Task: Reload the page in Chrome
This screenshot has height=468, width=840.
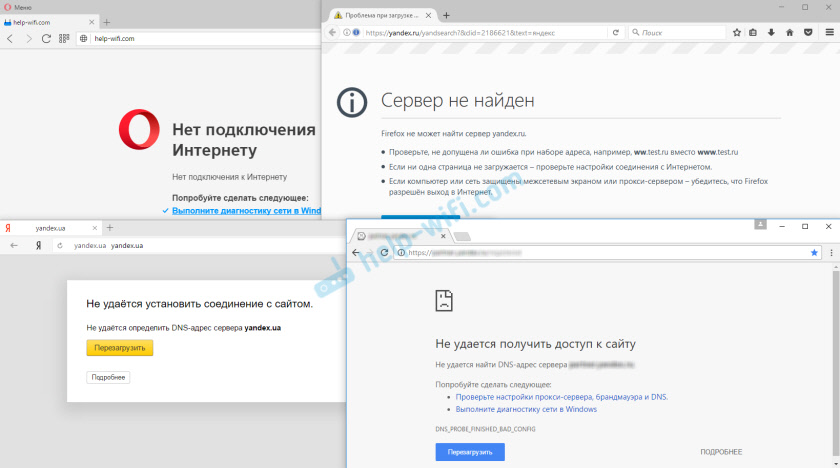Action: point(384,252)
